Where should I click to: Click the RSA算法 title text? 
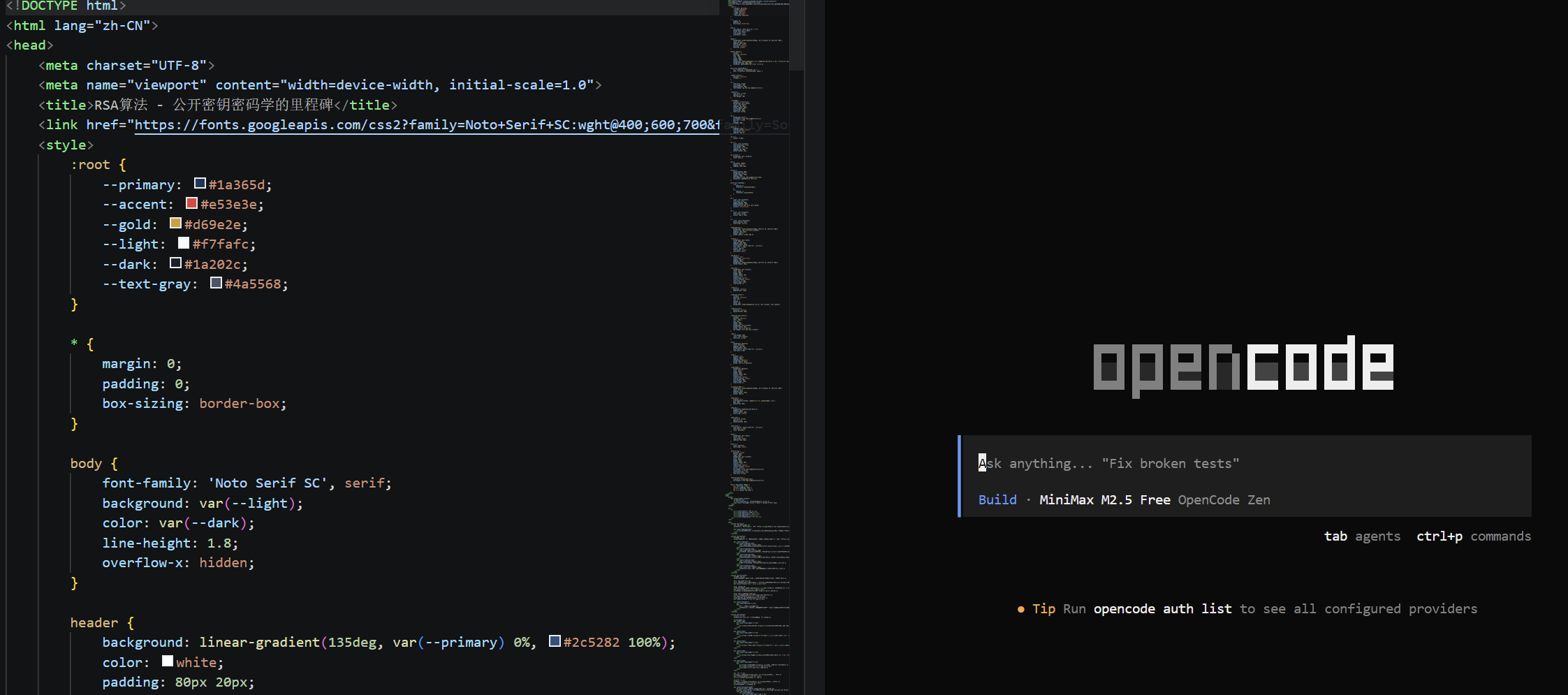pyautogui.click(x=214, y=105)
